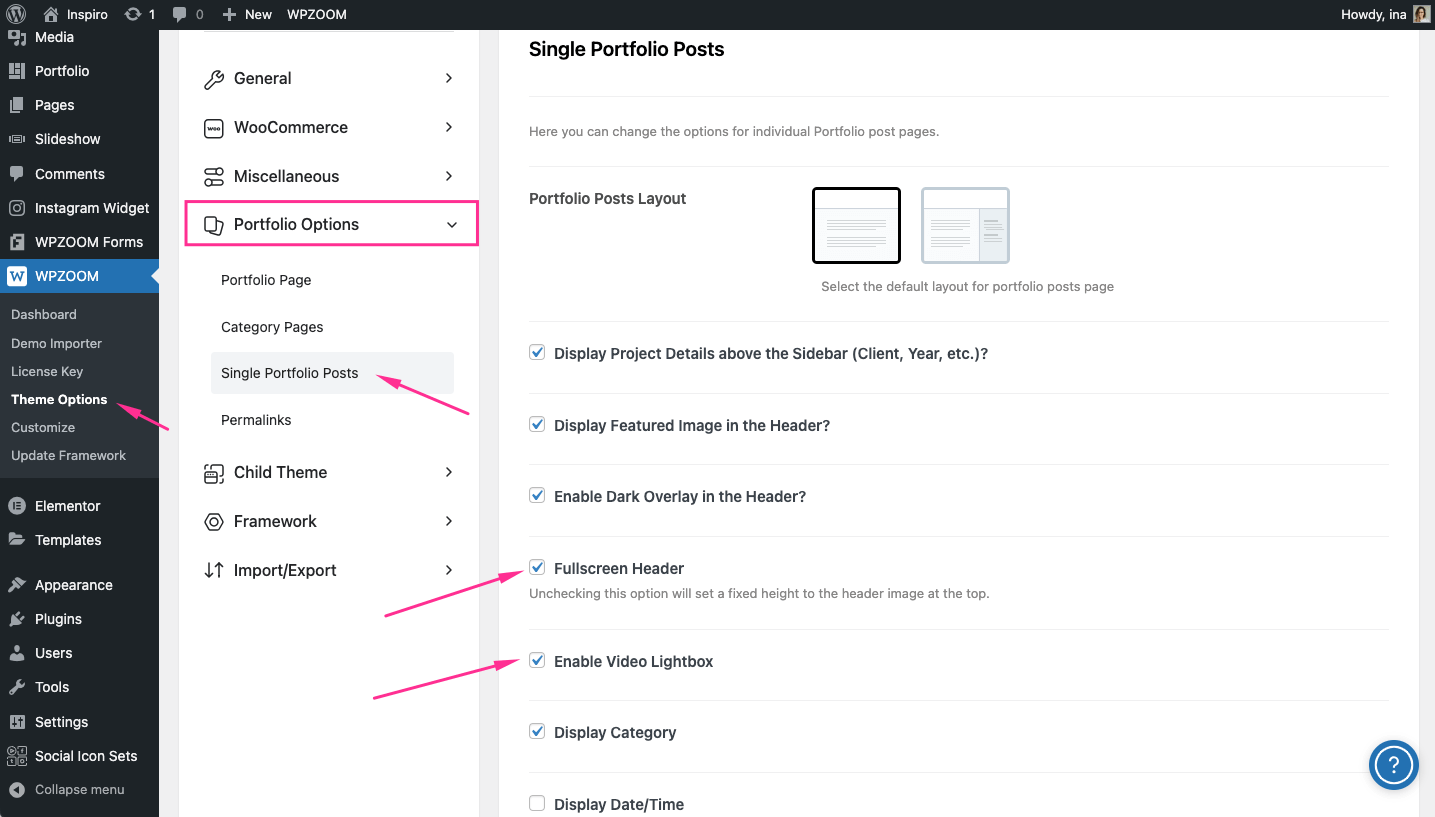Open the comments bubble in admin bar
The image size is (1435, 817).
(180, 14)
